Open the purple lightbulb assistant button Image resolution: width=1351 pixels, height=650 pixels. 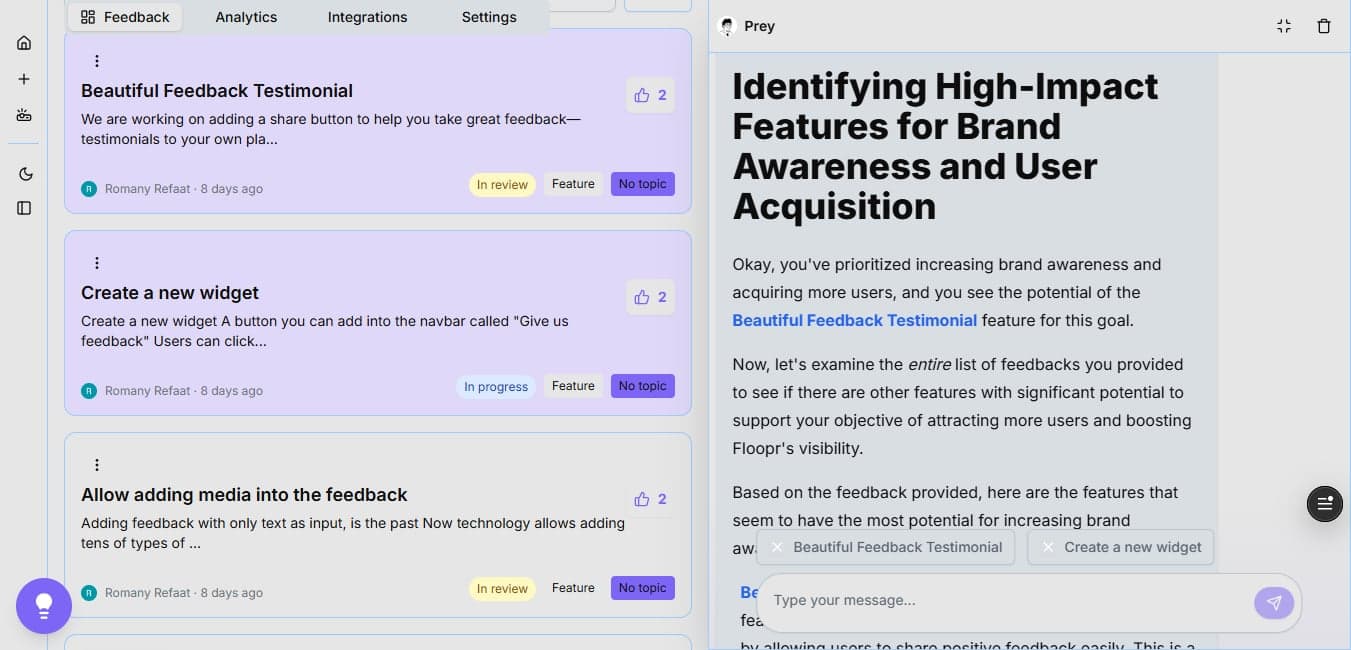coord(43,605)
